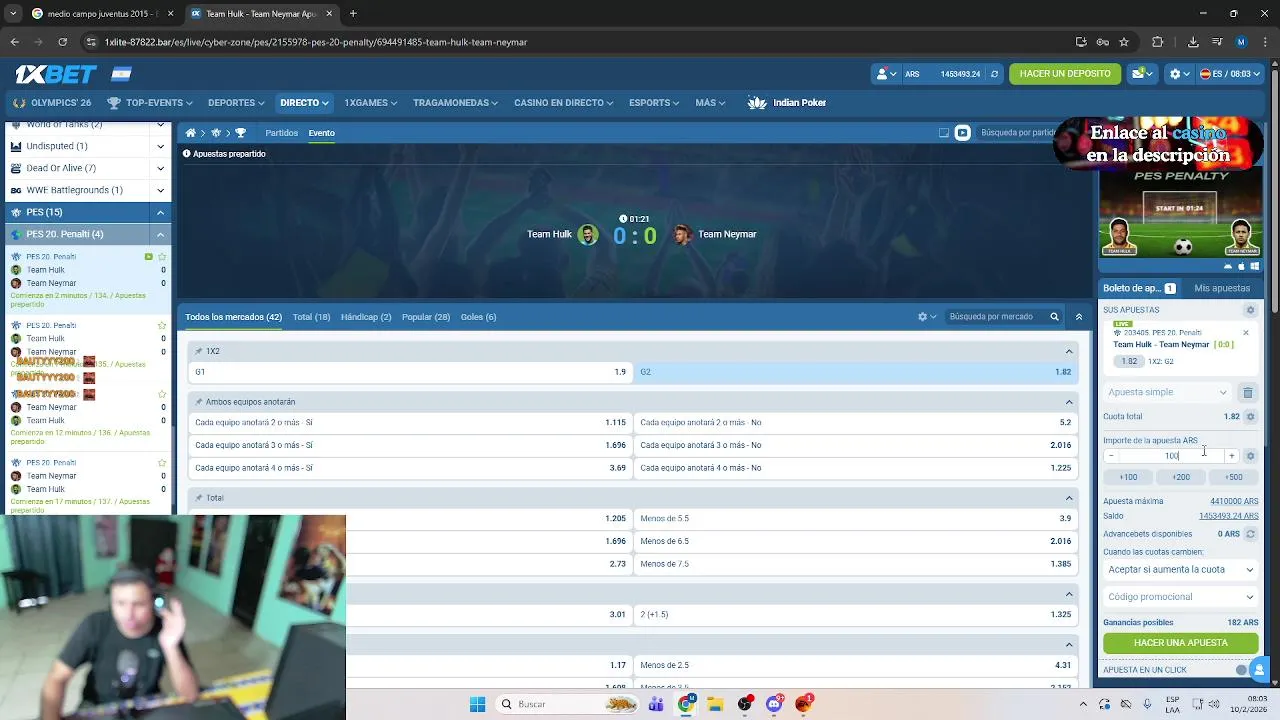Pick the G2 odds 1.82
This screenshot has height=720, width=1280.
pos(856,372)
